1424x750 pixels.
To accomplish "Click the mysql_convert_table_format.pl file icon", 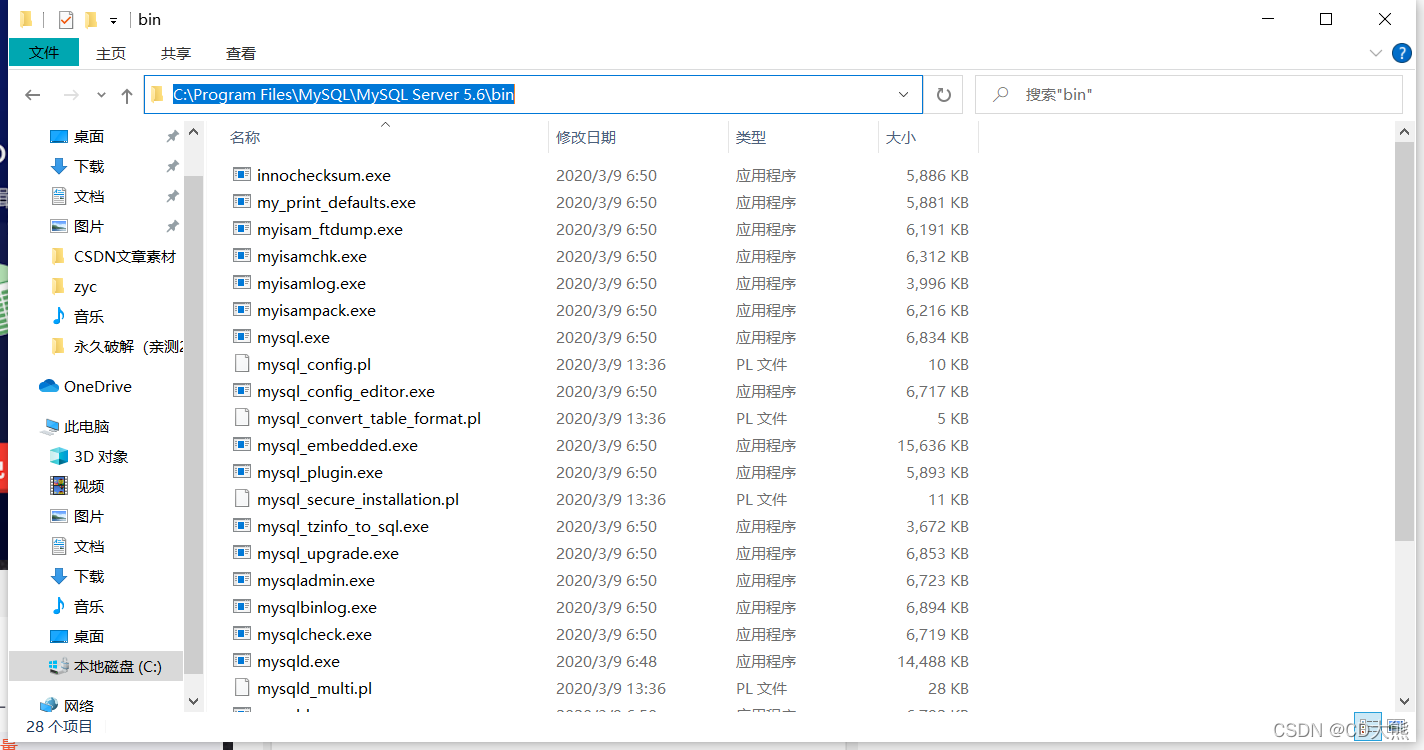I will pos(241,418).
